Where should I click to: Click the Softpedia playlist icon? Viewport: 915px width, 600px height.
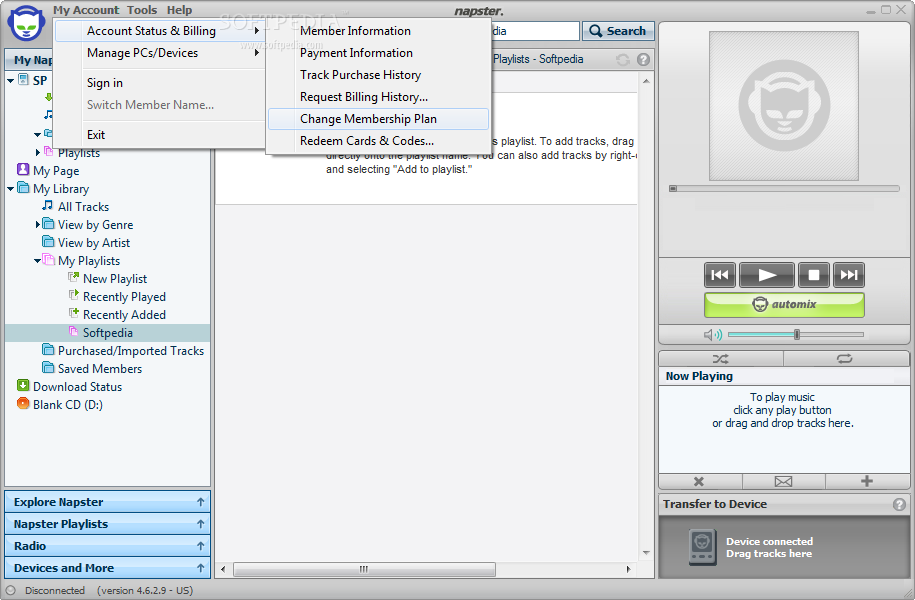tap(74, 332)
